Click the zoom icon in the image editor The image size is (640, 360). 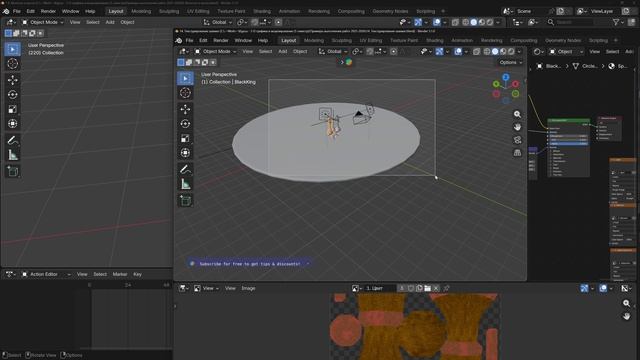point(627,303)
